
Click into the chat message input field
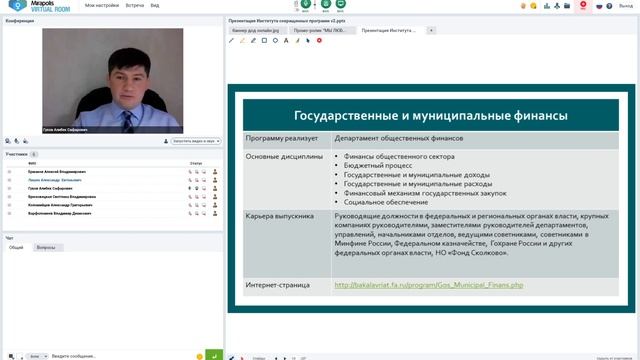tap(122, 356)
